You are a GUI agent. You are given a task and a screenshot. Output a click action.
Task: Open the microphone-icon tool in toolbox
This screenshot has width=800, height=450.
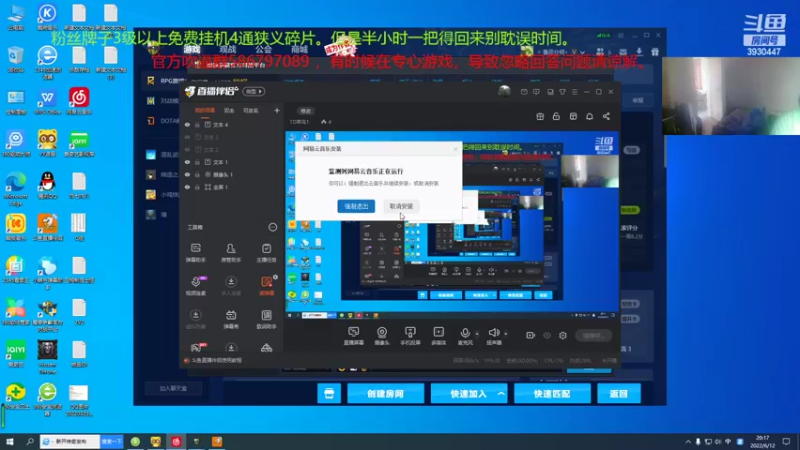(196, 286)
